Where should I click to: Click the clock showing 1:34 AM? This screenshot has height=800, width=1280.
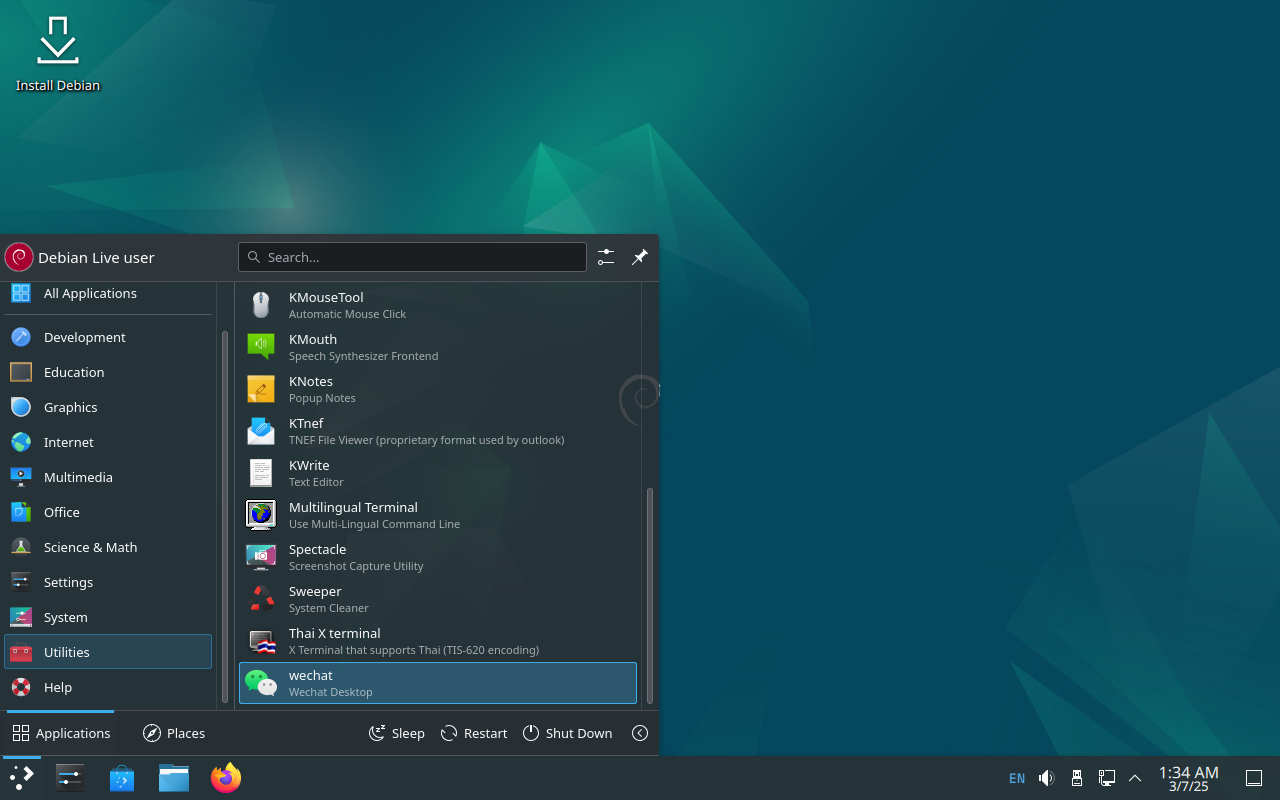click(x=1188, y=778)
